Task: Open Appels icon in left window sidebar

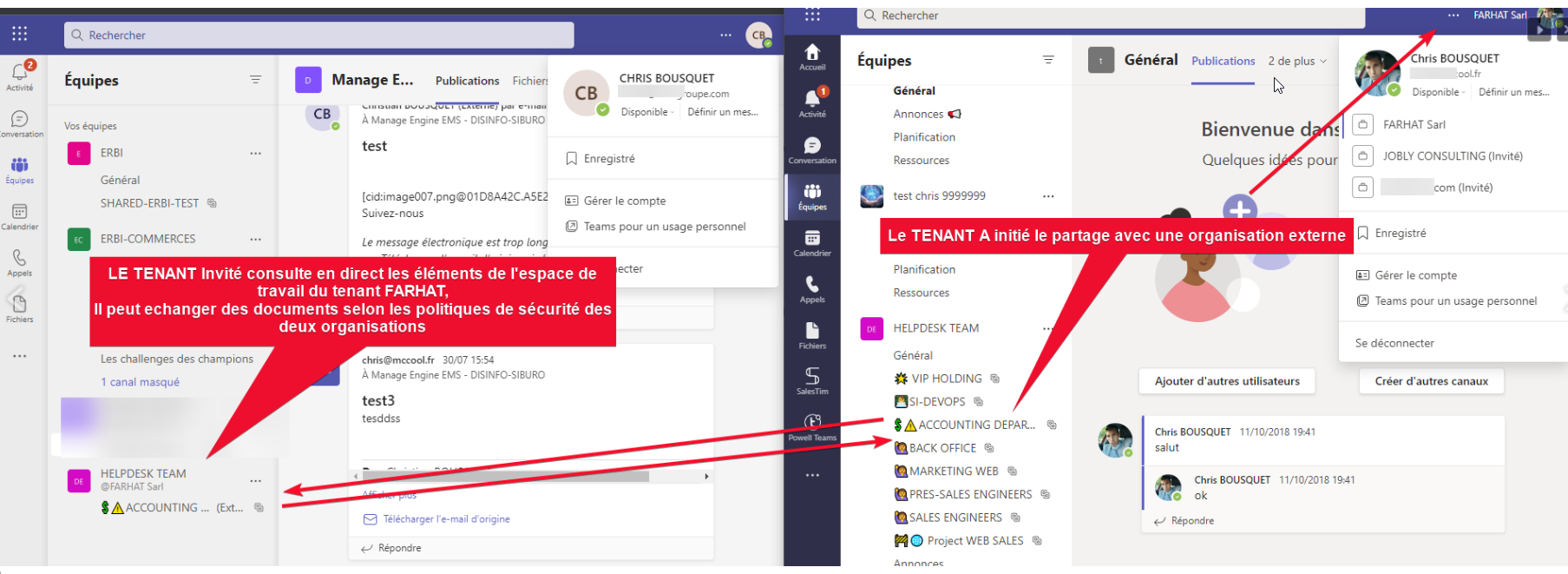Action: pos(20,263)
